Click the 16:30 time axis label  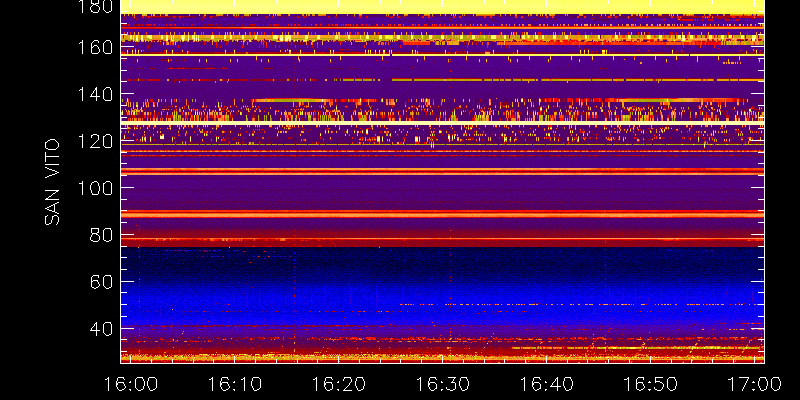(x=442, y=384)
